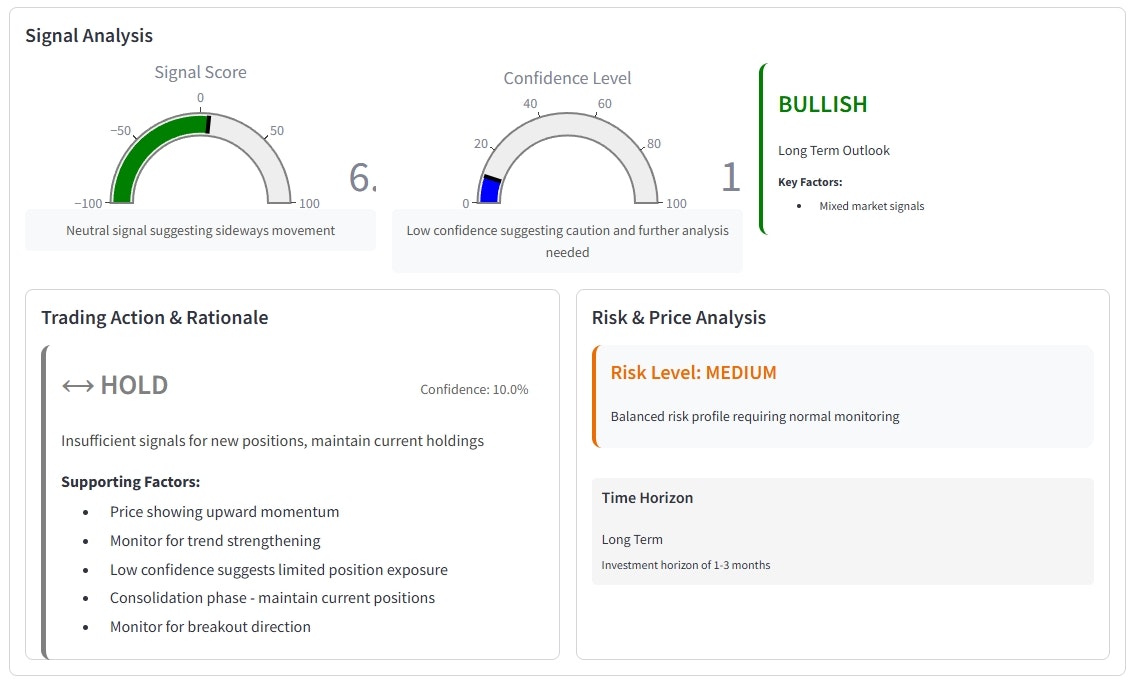The width and height of the screenshot is (1136, 683).
Task: Click the Signal Score value number 6
Action: (x=362, y=177)
